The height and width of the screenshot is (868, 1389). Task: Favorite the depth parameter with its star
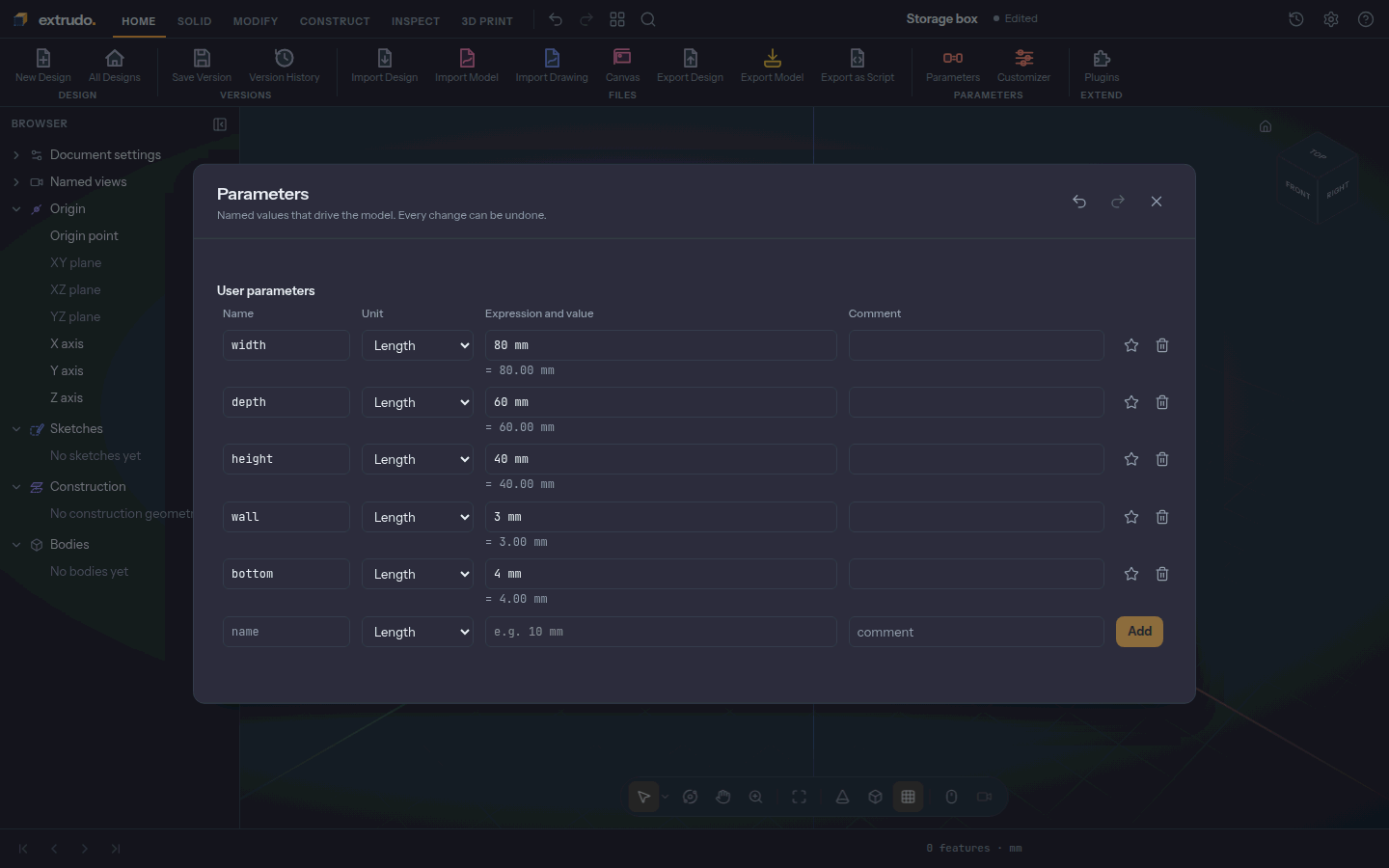point(1131,402)
